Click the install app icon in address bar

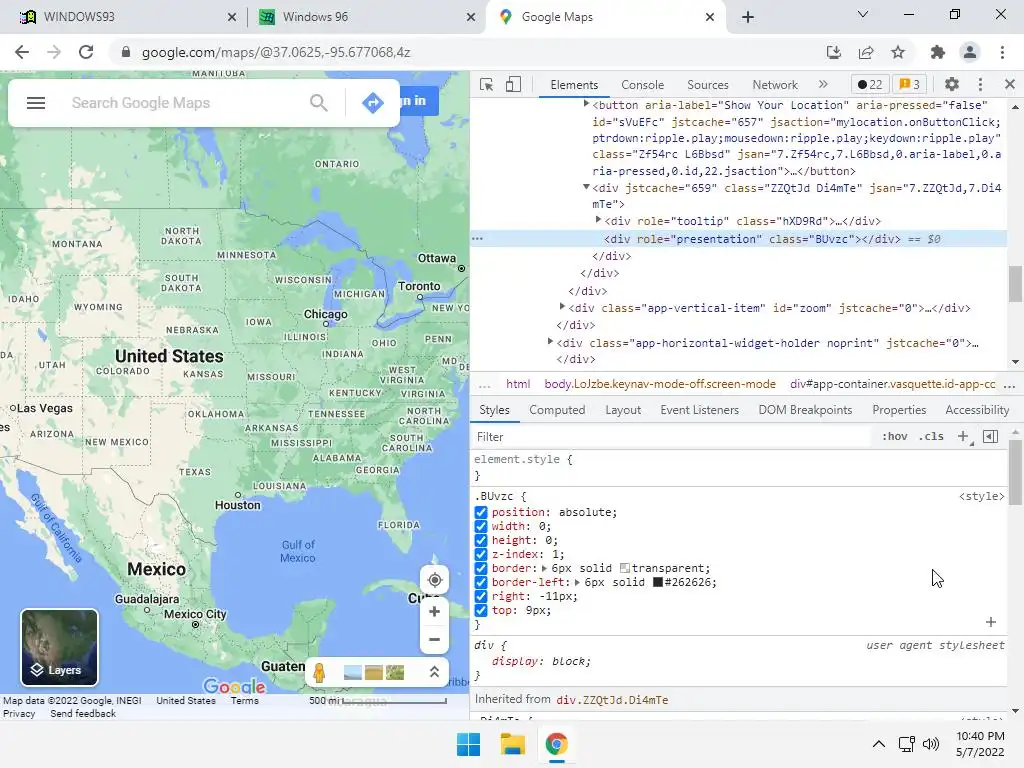click(x=833, y=52)
